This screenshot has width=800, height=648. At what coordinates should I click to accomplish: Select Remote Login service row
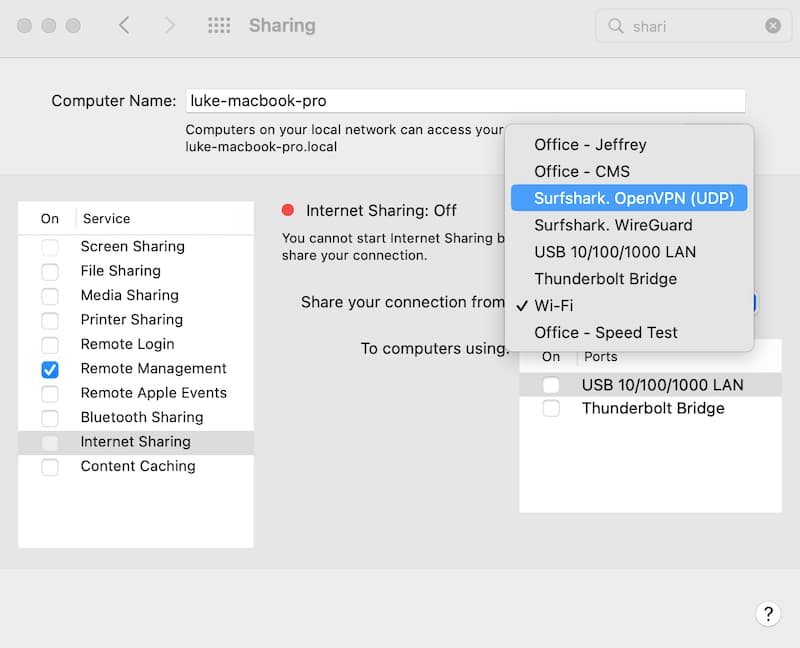[x=136, y=344]
